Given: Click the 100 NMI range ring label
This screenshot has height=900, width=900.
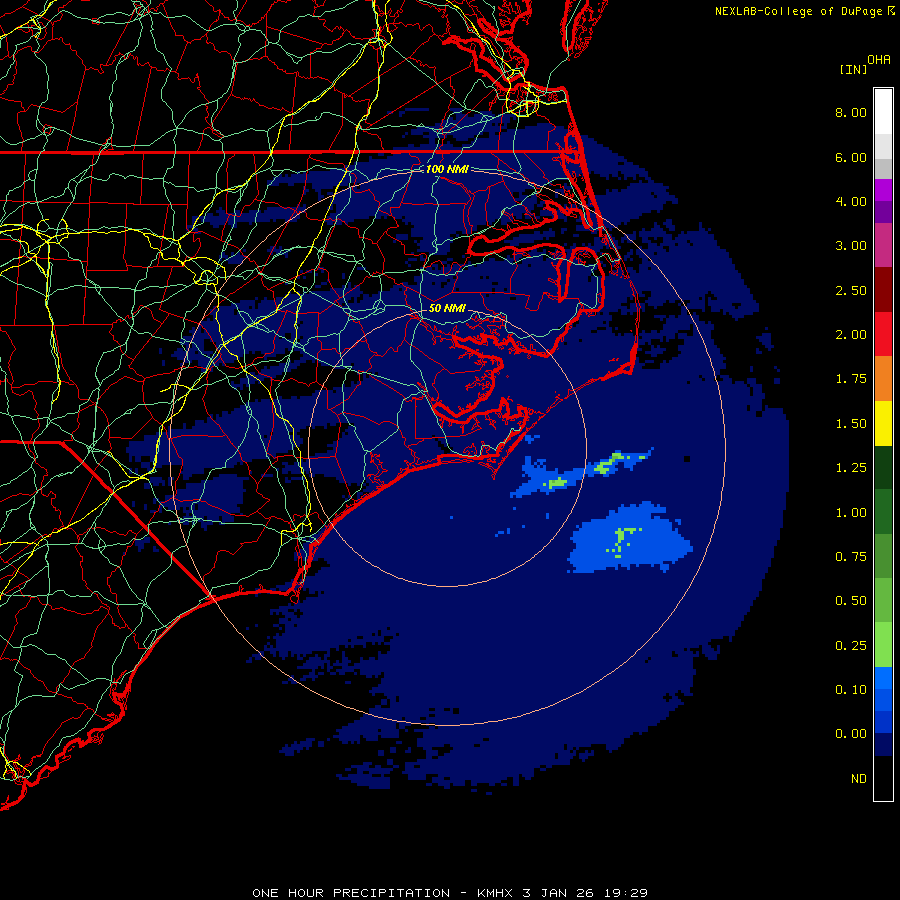Looking at the screenshot, I should 447,169.
